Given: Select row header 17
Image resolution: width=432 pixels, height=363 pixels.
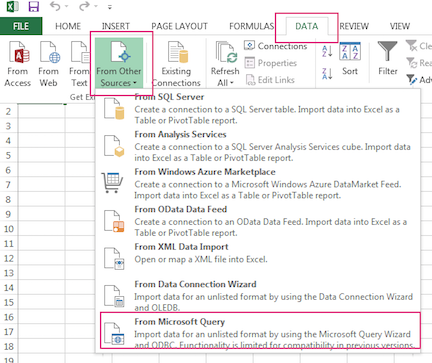Looking at the screenshot, I should 8,332.
